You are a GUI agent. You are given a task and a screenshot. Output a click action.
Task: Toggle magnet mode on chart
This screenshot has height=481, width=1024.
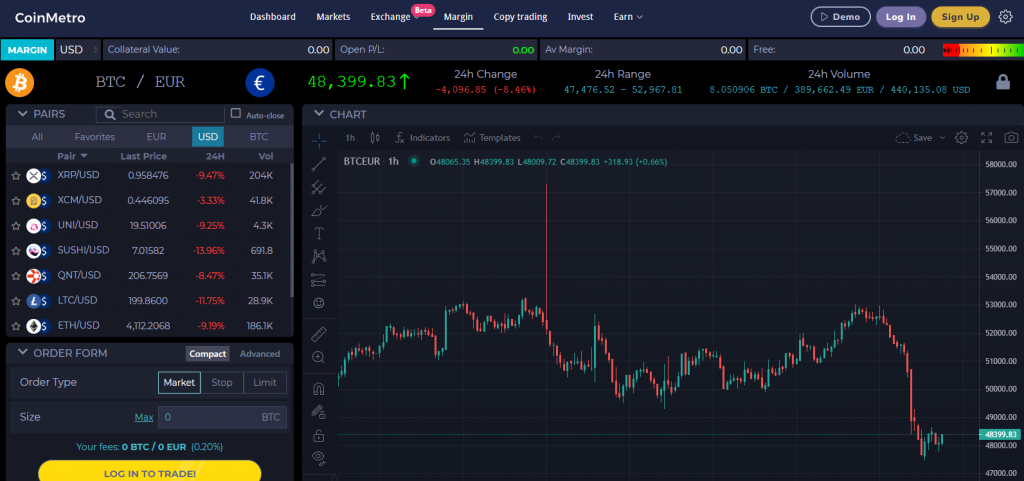coord(319,390)
